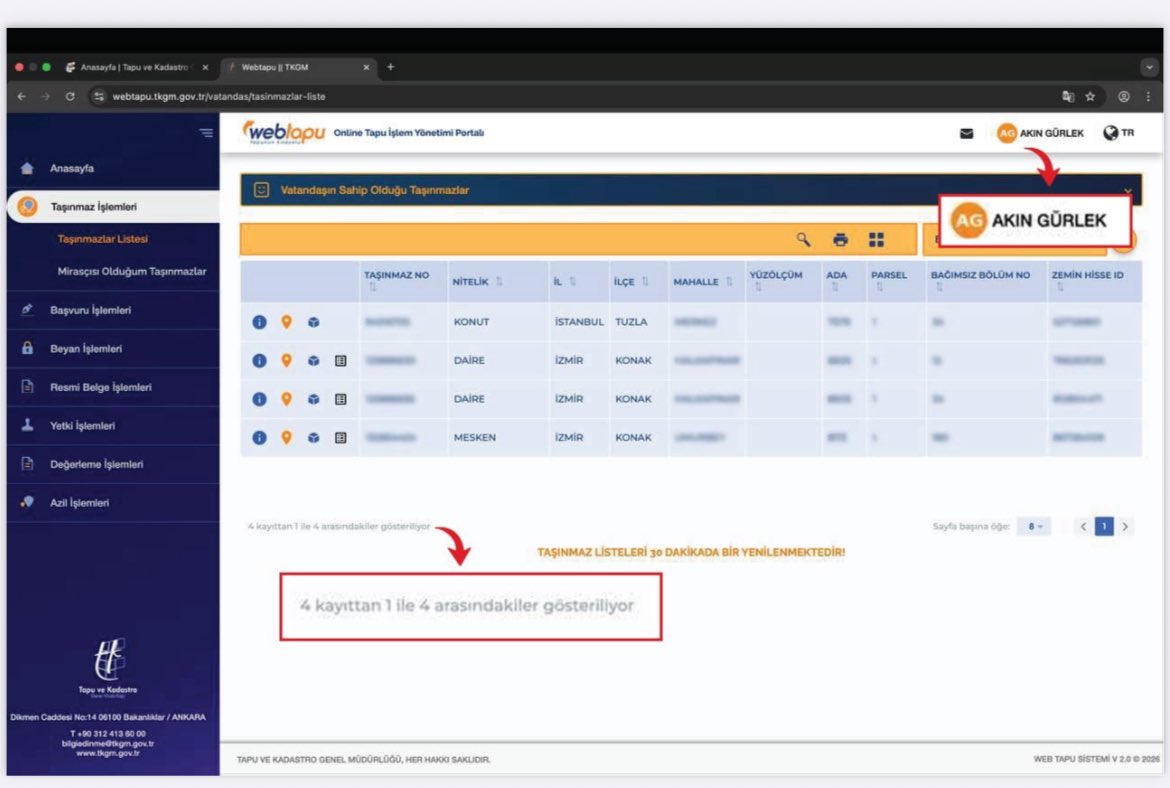This screenshot has height=788, width=1170.
Task: Click the document list icon on the MESKEN row
Action: pos(340,437)
